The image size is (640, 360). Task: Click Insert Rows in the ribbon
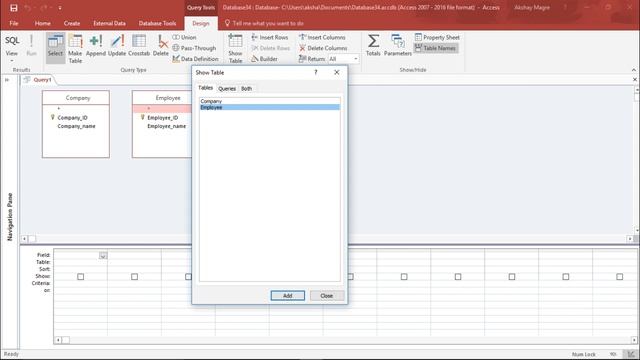click(x=269, y=37)
